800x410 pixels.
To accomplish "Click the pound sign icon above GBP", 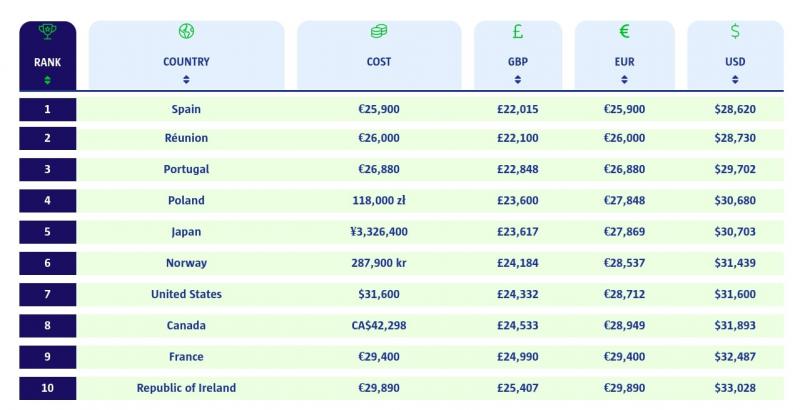I will 517,32.
